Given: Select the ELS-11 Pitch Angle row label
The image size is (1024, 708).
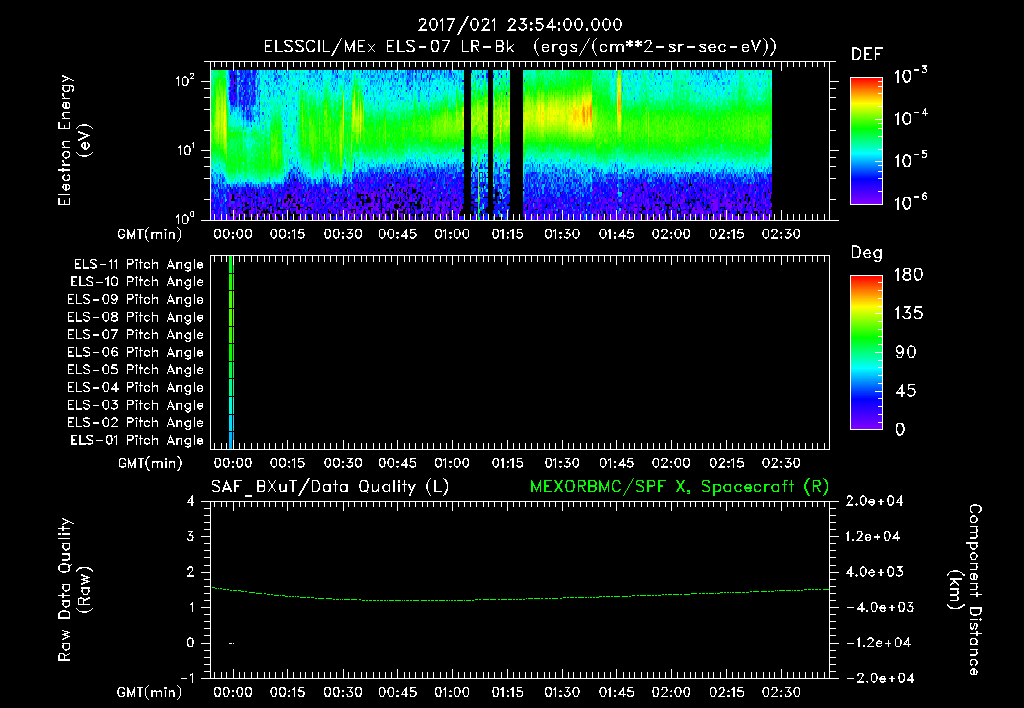Looking at the screenshot, I should [138, 265].
